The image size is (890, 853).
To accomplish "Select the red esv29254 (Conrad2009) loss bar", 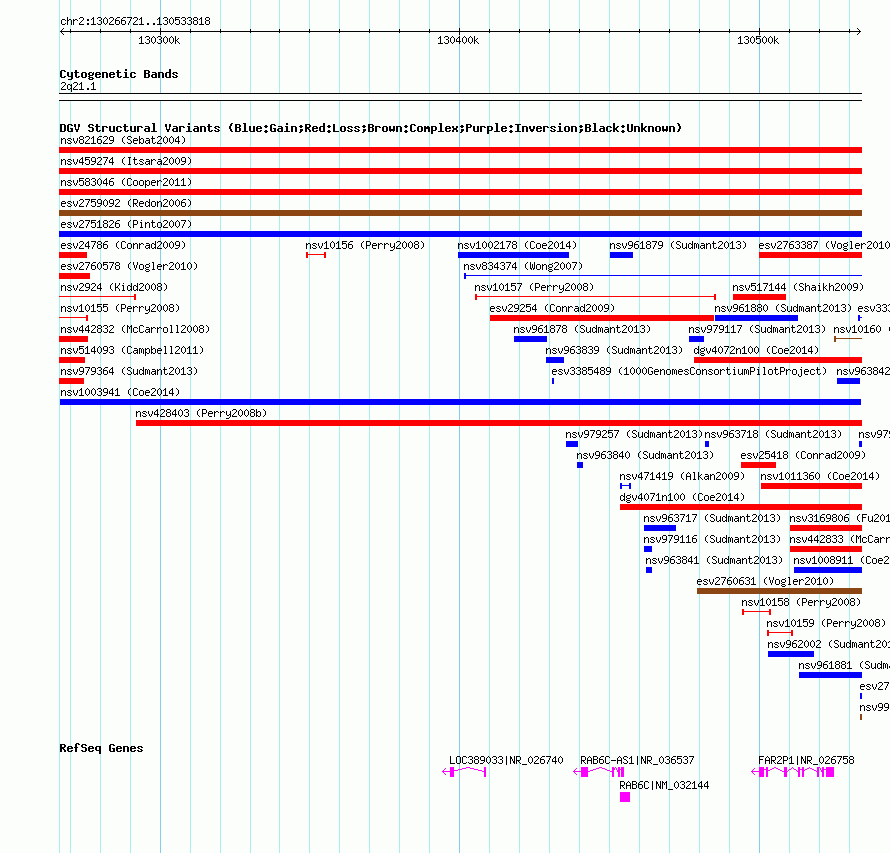I will 602,318.
